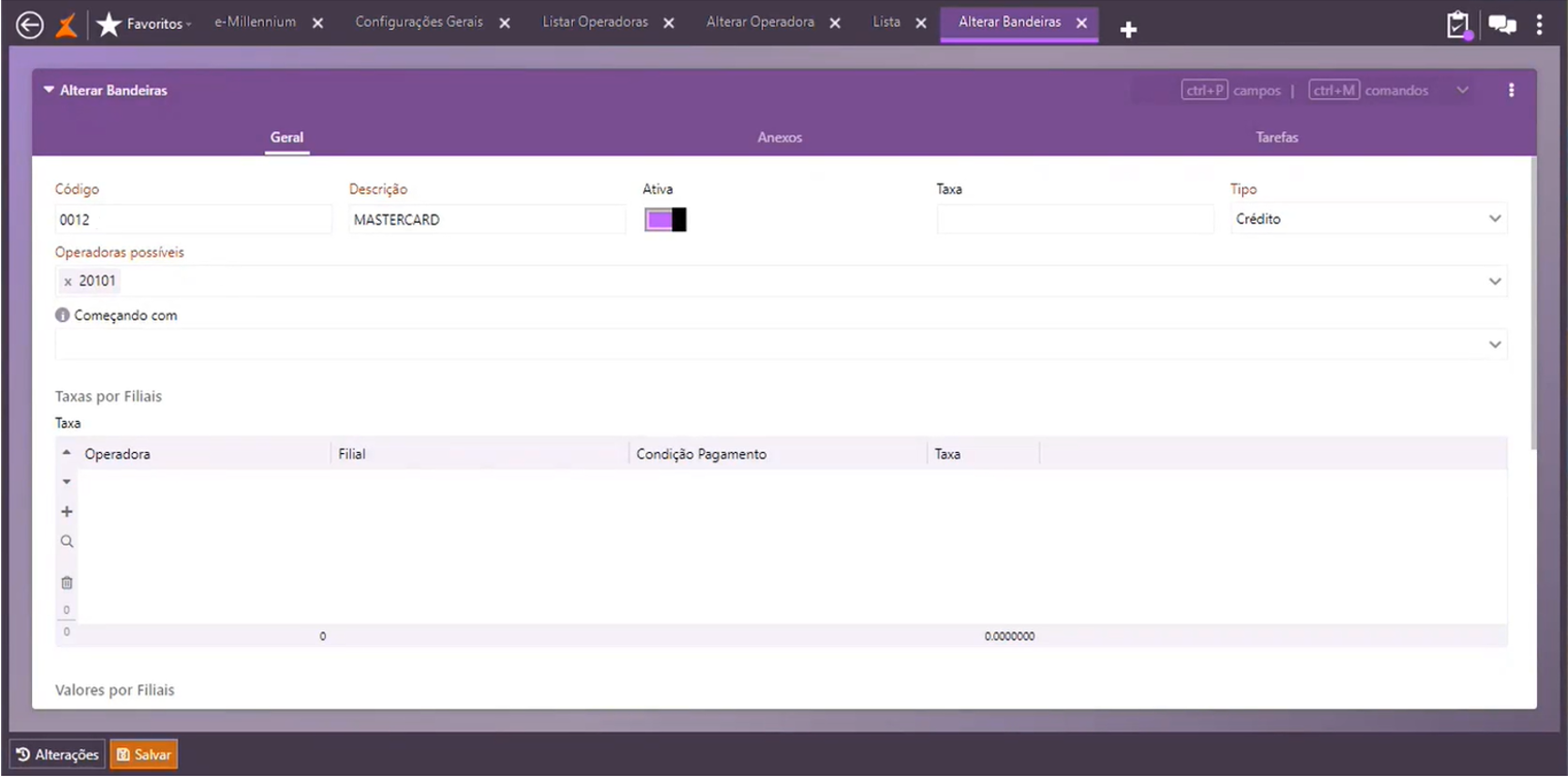Open the orange Millennium logo icon

click(66, 25)
